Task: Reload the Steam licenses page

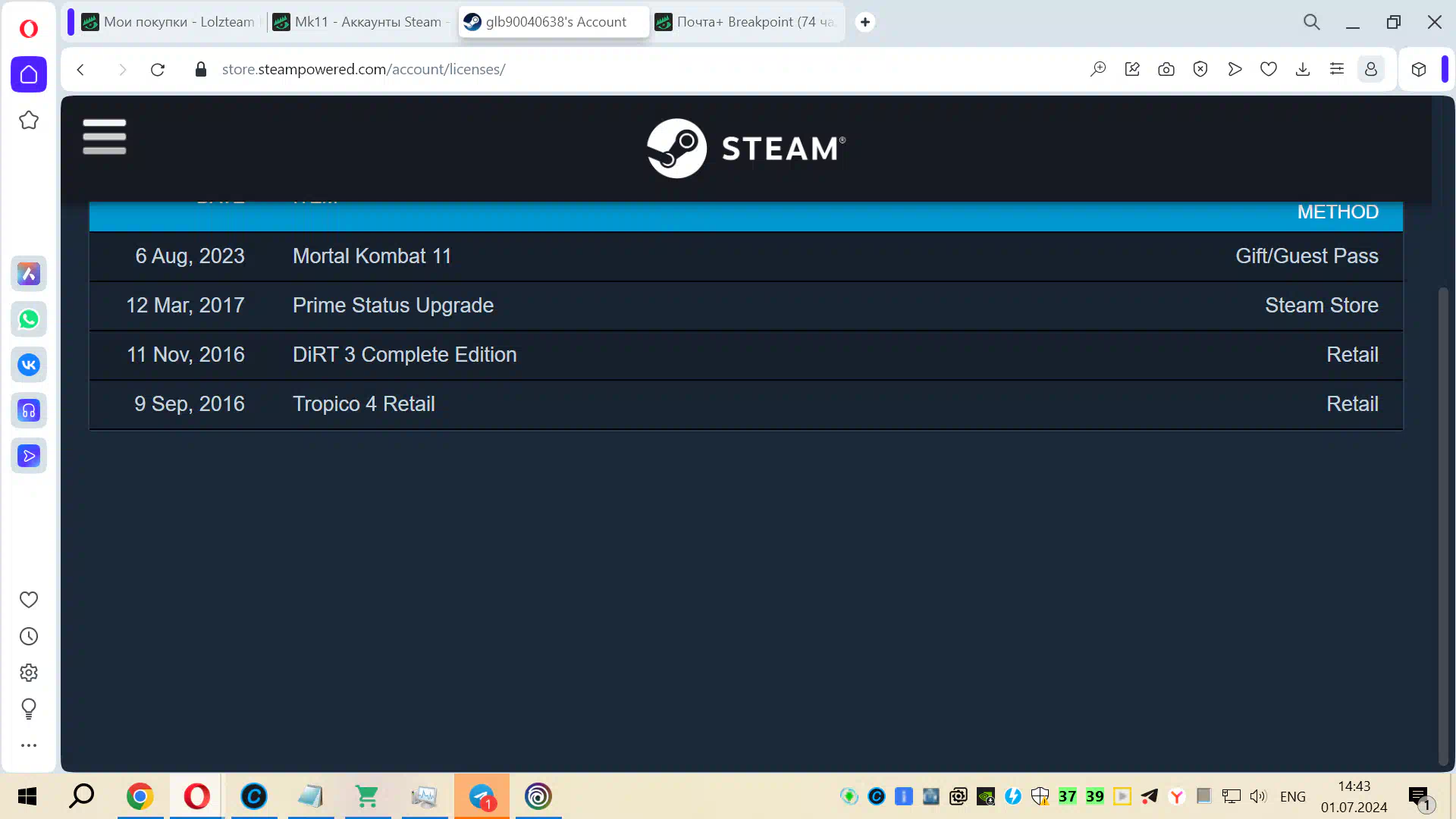Action: pos(158,70)
